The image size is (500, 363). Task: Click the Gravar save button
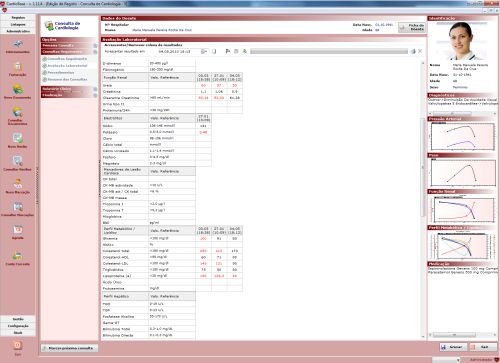tap(453, 347)
